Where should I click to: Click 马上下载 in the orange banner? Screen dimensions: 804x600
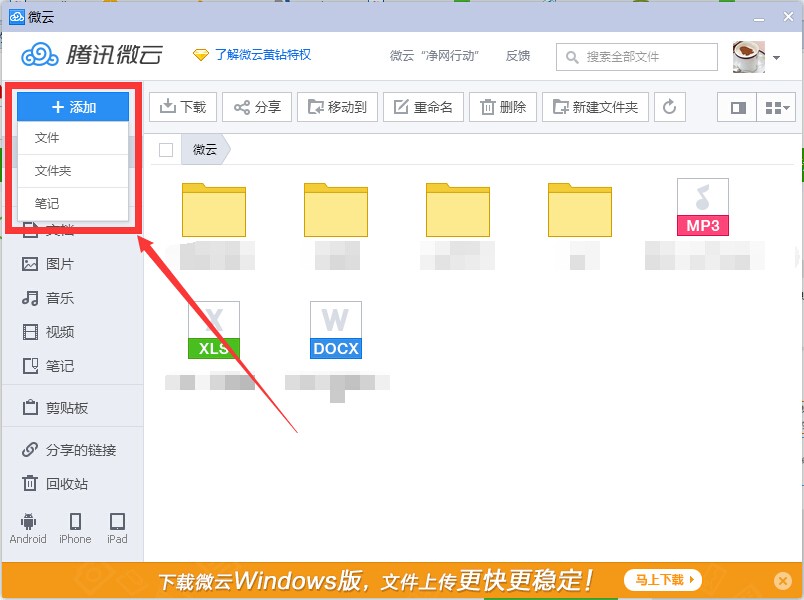(663, 580)
